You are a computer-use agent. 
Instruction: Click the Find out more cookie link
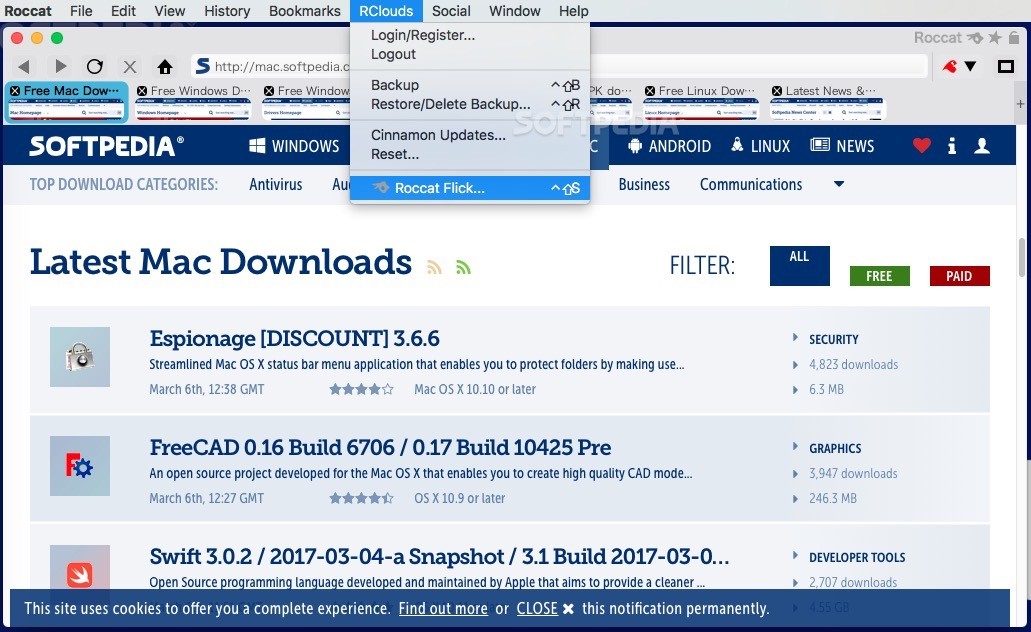click(441, 608)
